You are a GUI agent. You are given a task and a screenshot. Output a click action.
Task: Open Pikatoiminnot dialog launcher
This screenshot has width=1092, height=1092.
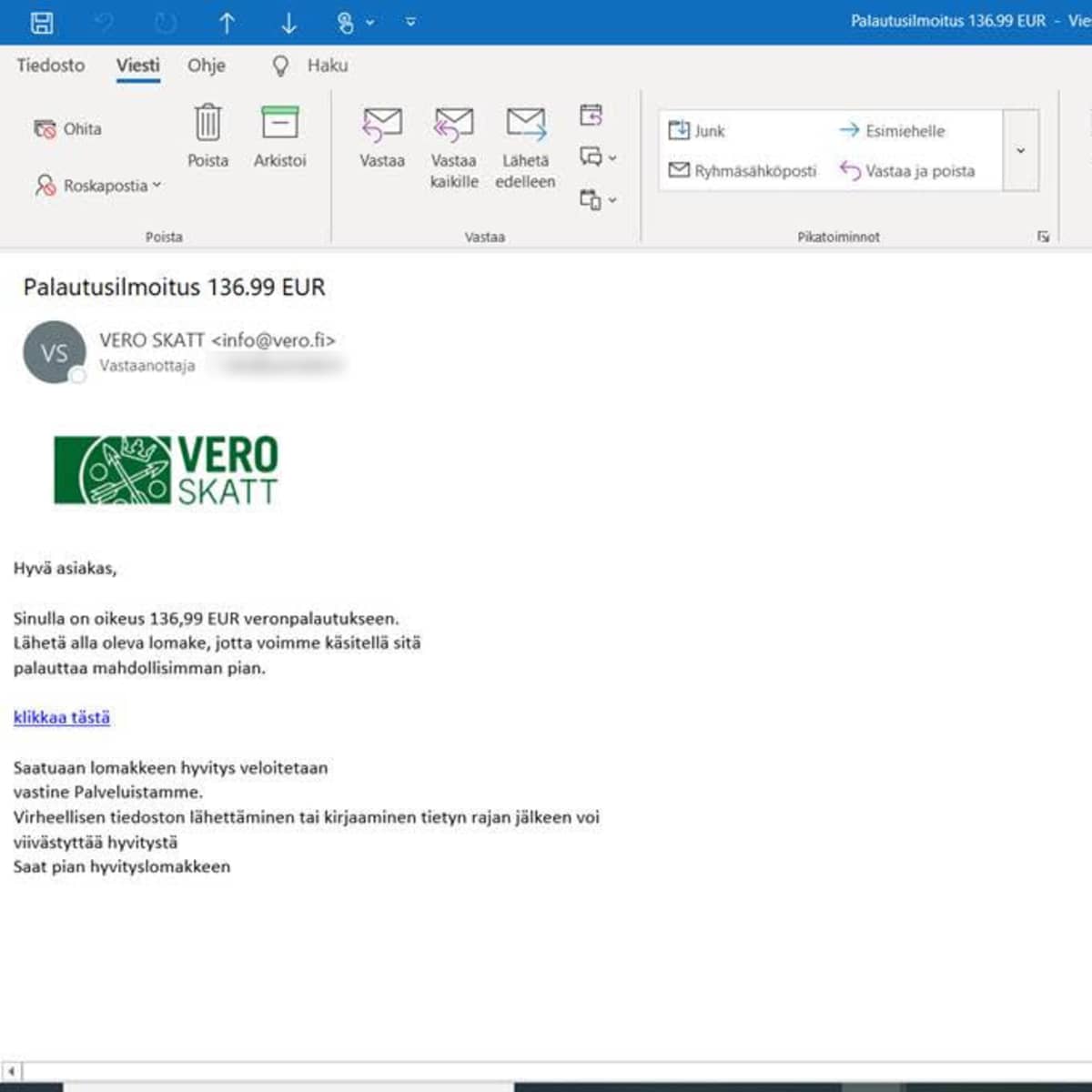[x=1043, y=237]
